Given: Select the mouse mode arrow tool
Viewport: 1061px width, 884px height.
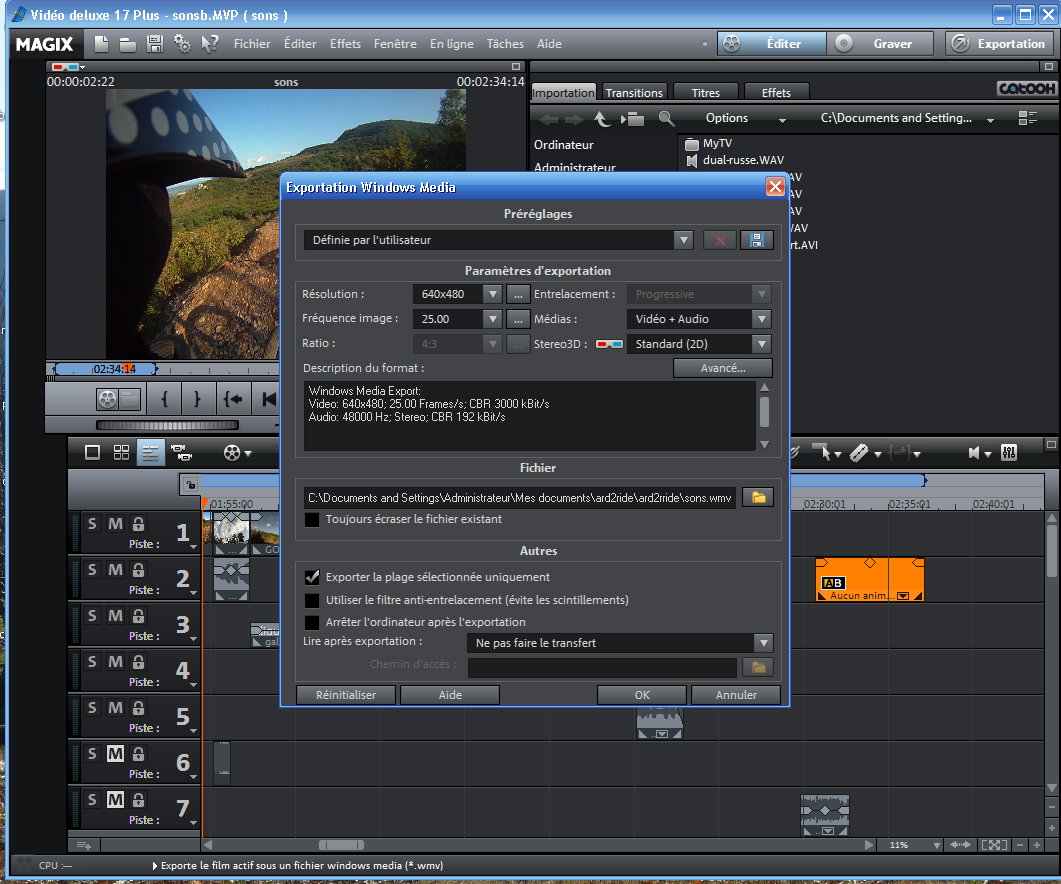Looking at the screenshot, I should click(x=825, y=452).
